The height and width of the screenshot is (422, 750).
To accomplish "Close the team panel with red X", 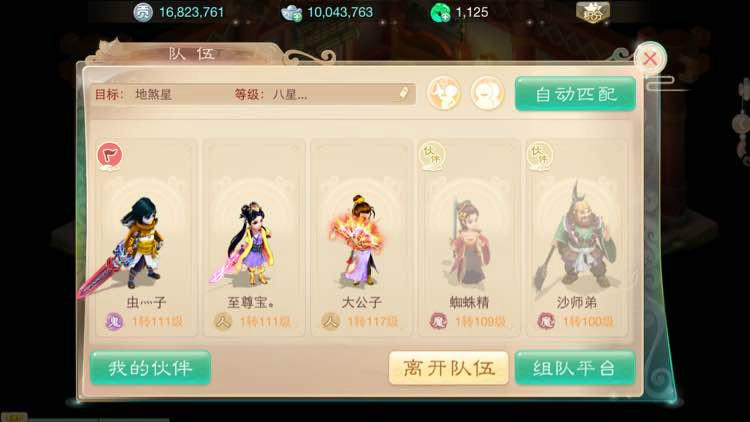I will [x=650, y=59].
